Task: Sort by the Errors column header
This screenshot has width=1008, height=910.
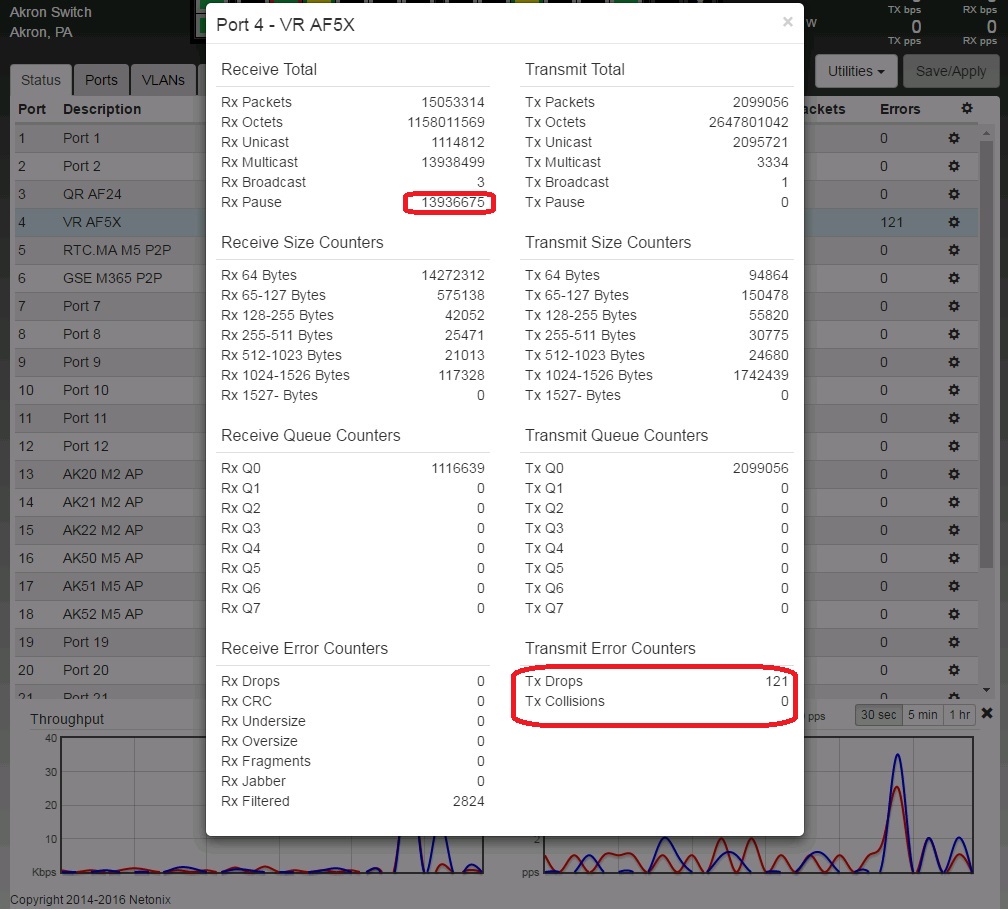Action: pos(900,109)
